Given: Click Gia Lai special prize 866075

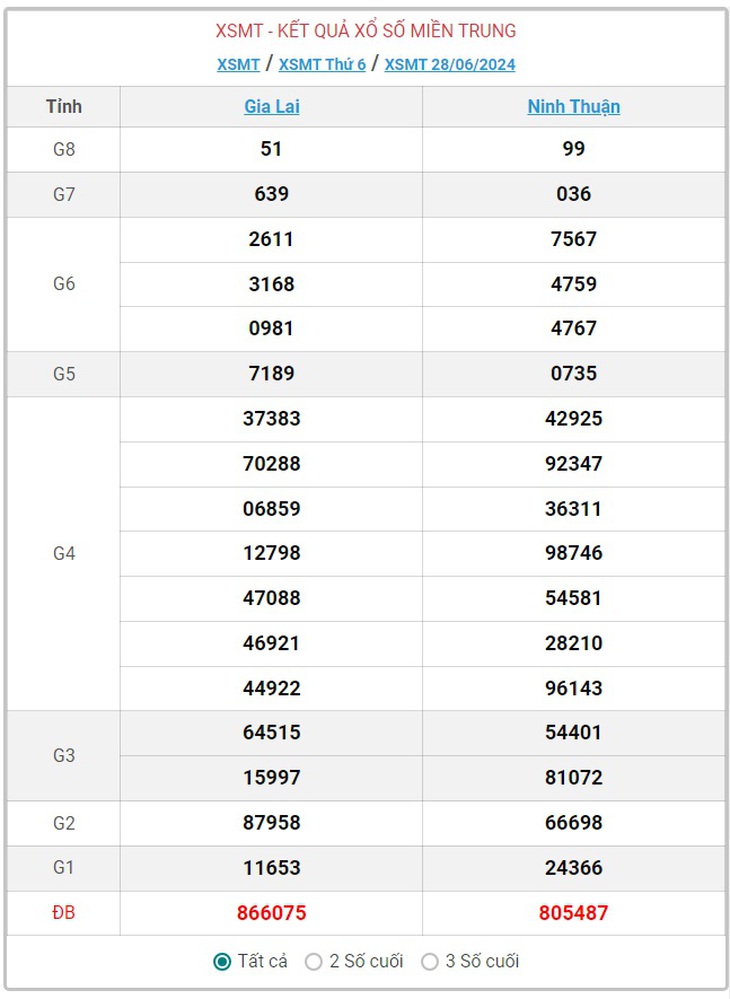Looking at the screenshot, I should click(271, 912).
